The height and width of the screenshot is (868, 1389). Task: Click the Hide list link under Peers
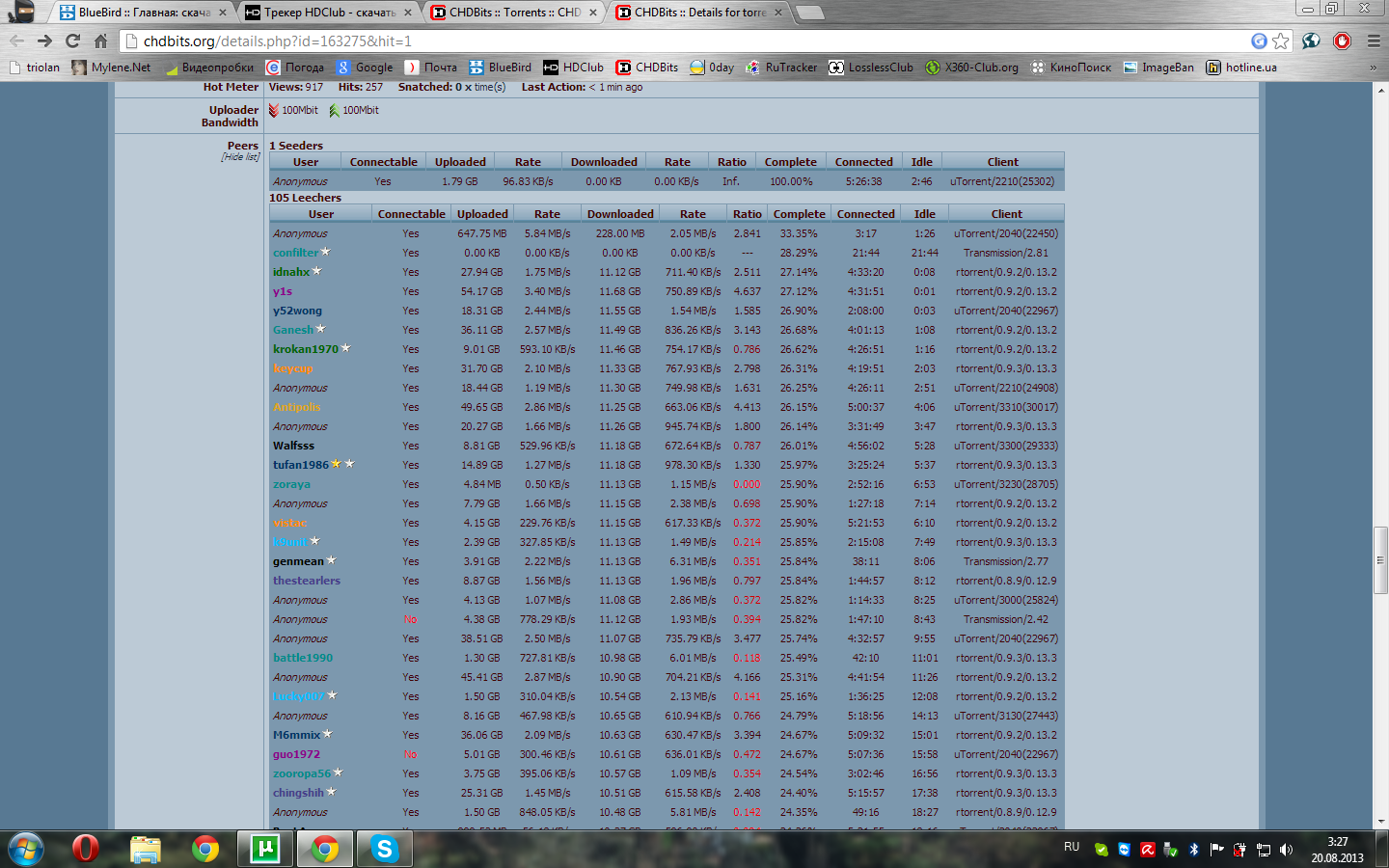[x=240, y=157]
